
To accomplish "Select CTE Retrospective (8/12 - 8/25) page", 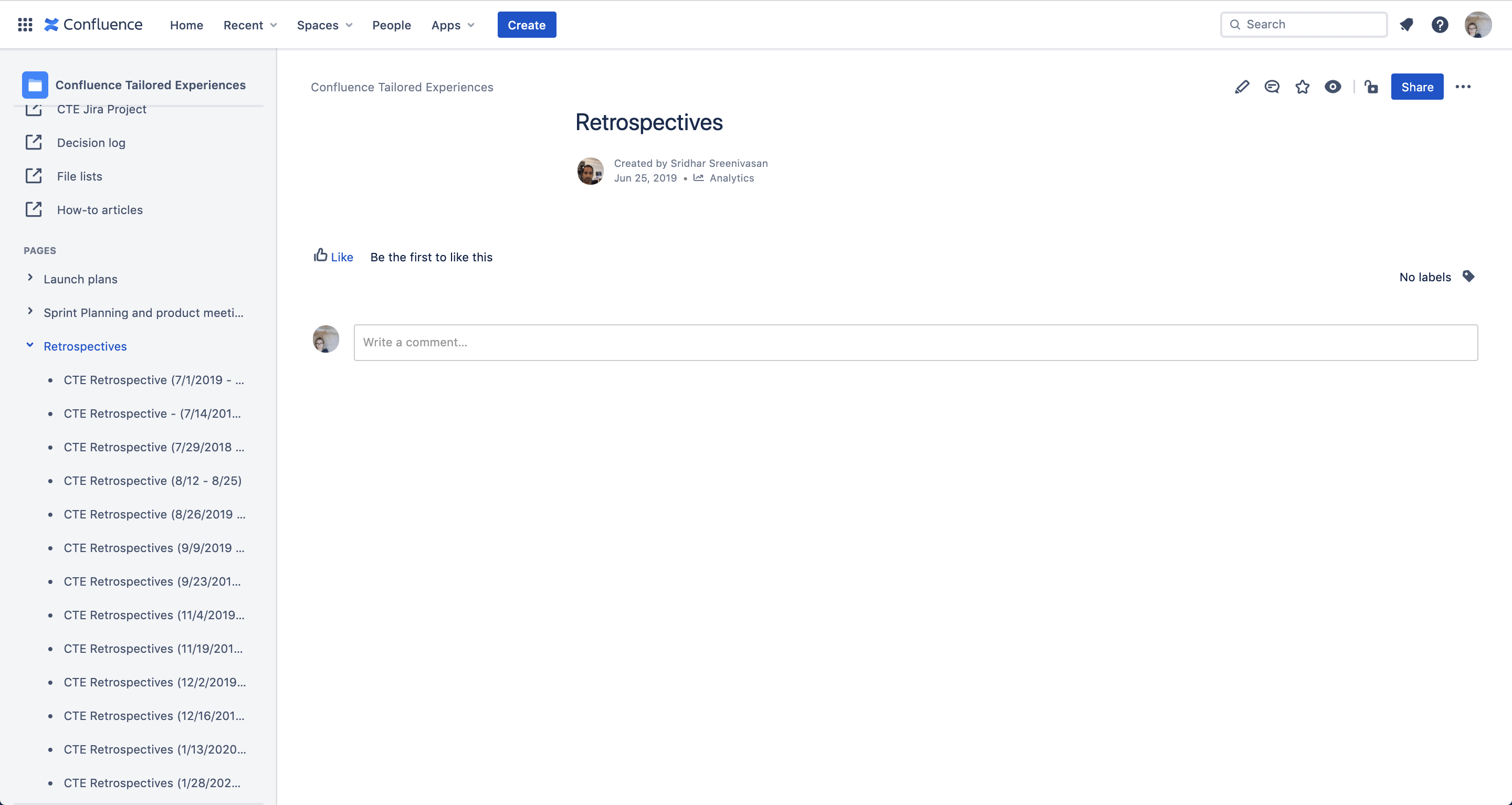I will point(153,481).
